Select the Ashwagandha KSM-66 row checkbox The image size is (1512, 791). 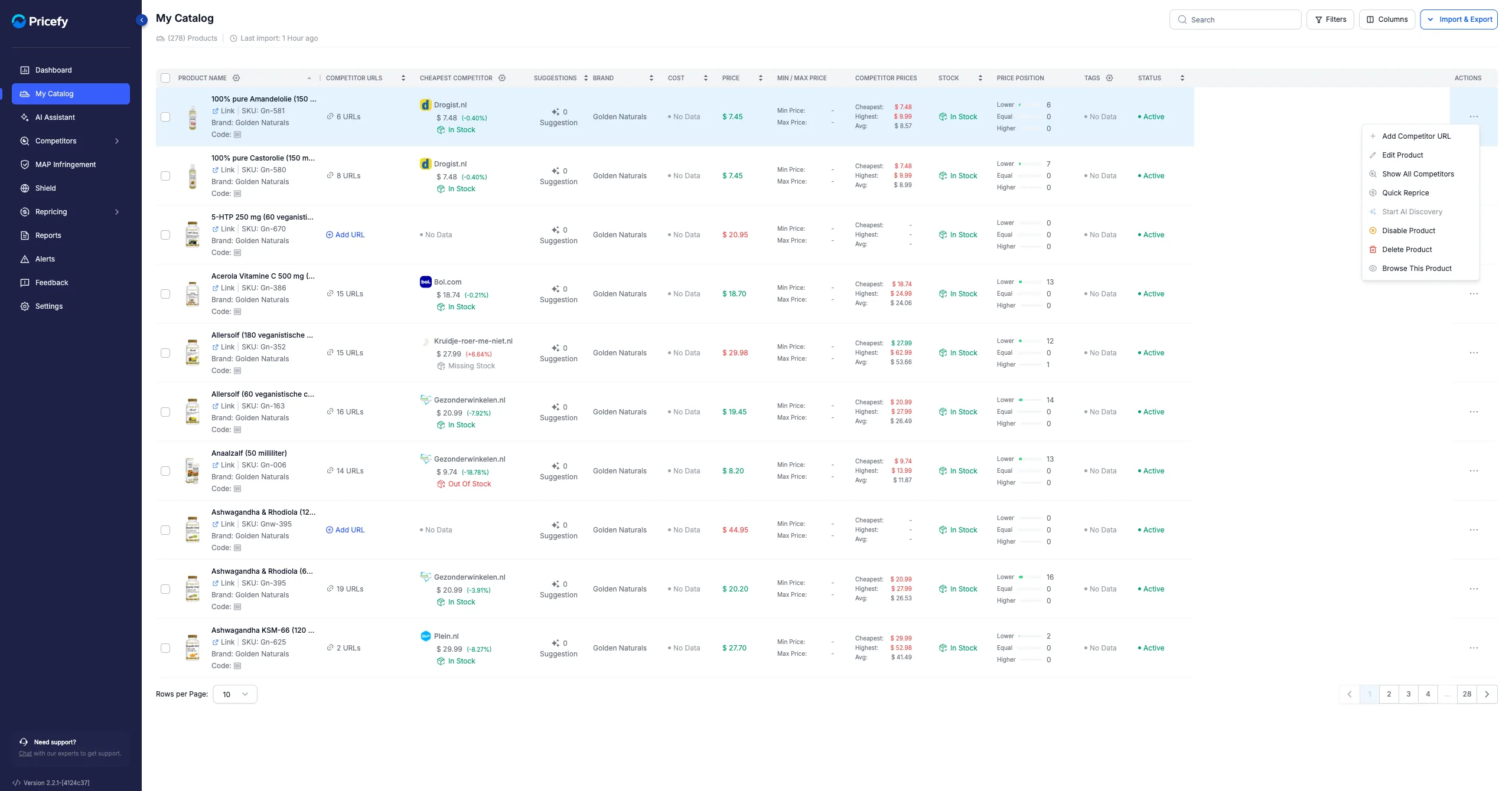165,648
